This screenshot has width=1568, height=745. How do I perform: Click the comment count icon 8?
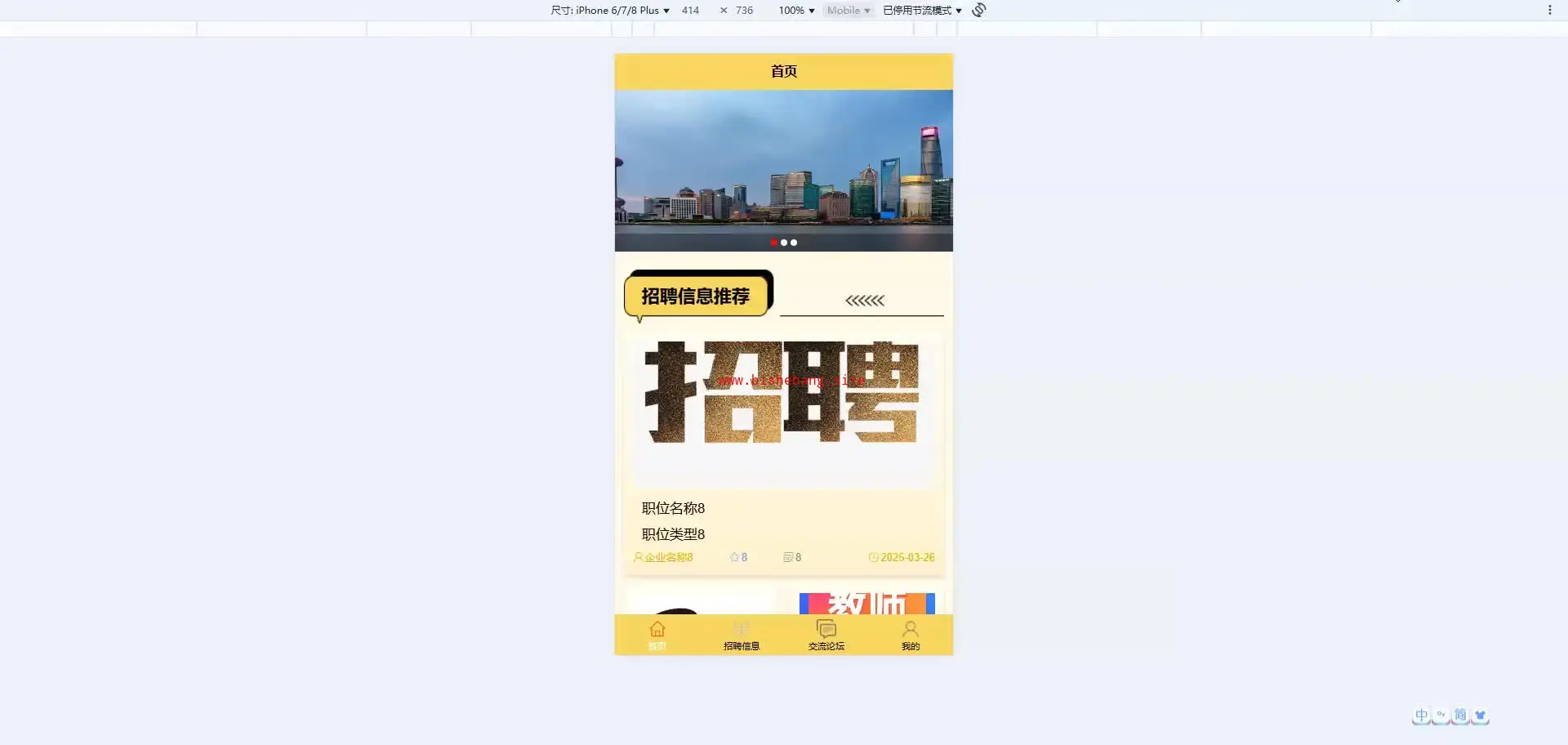click(x=792, y=557)
